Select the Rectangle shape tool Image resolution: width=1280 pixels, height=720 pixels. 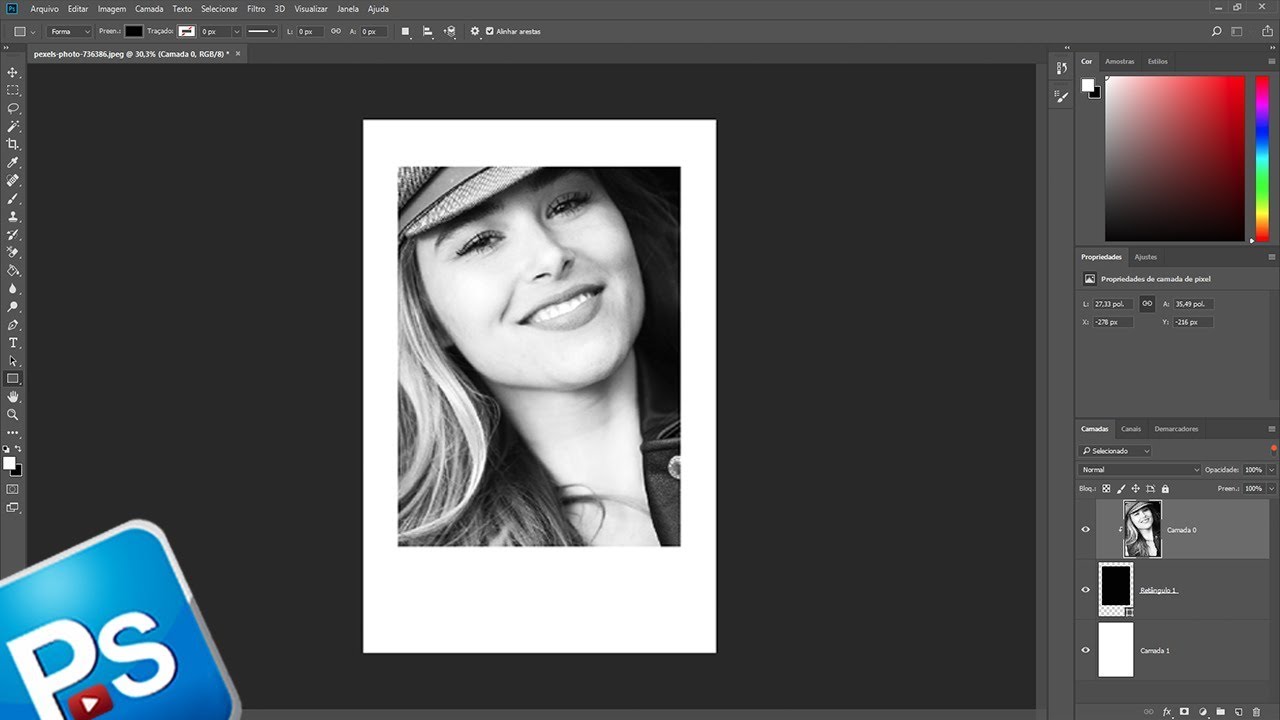click(x=13, y=379)
